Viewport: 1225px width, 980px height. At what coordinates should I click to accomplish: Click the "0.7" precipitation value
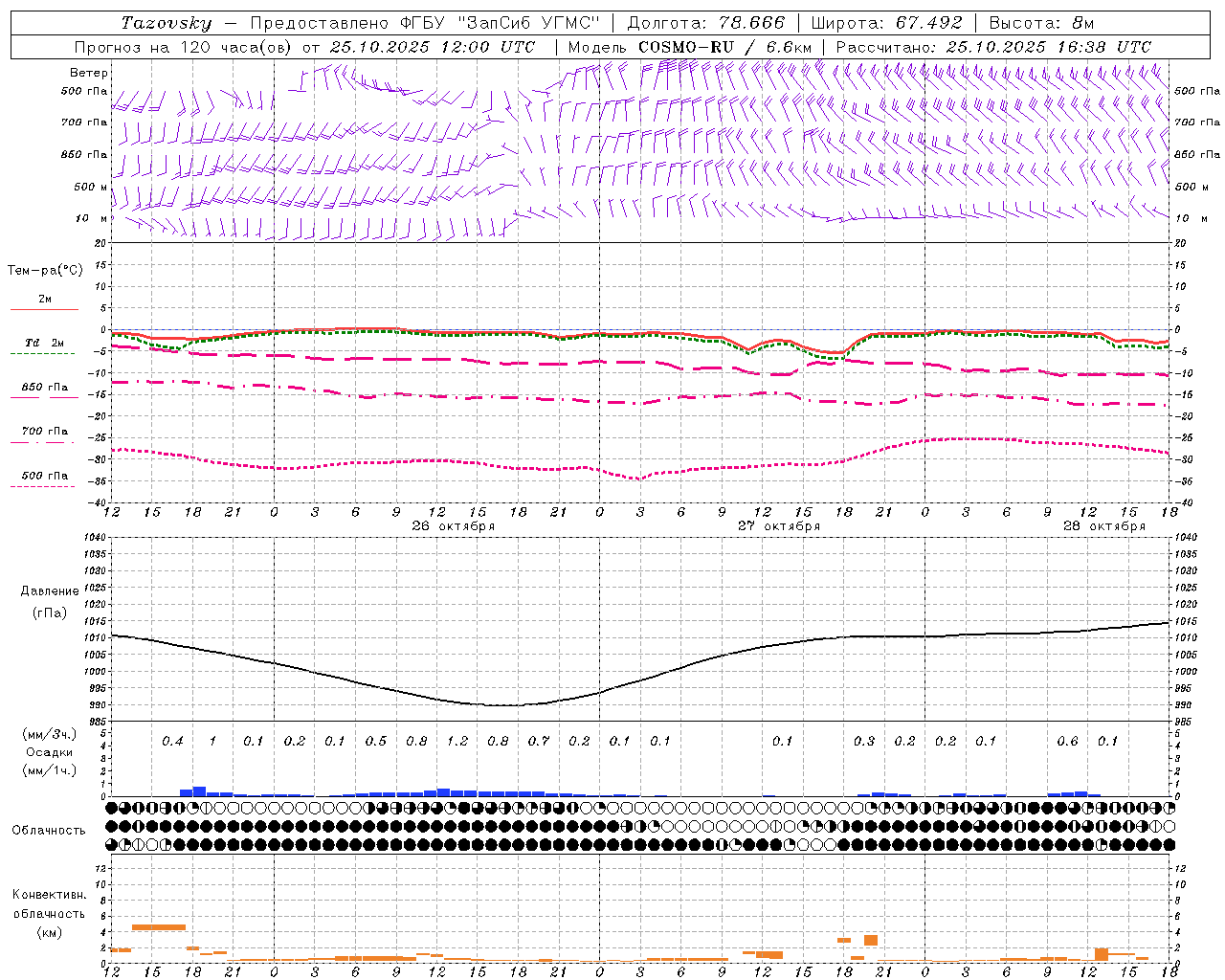539,741
